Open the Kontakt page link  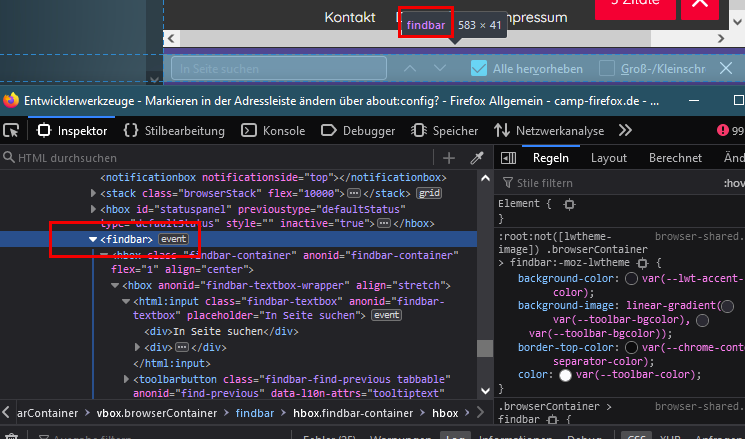coord(350,18)
